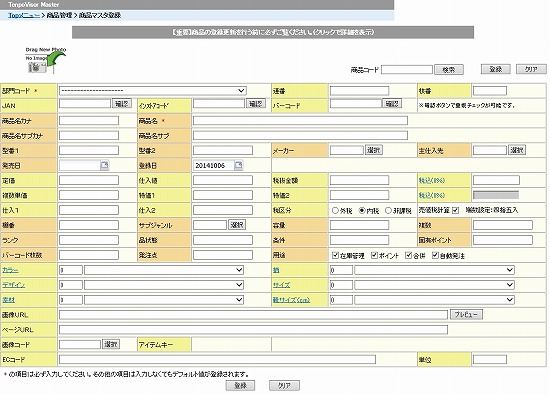Select 非課税 tax radio button
The height and width of the screenshot is (395, 550).
coord(388,210)
